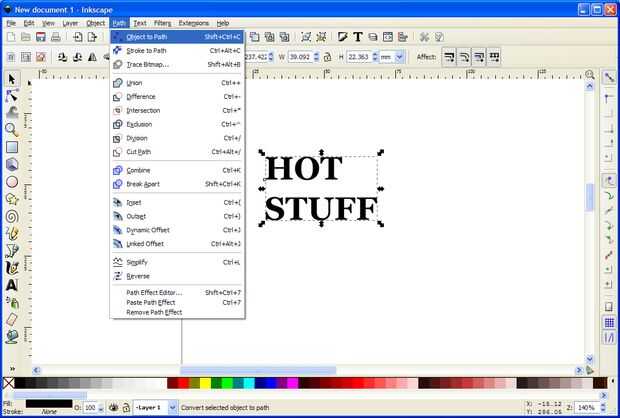Viewport: 620px width, 418px height.
Task: Select the Zoom magnifier tool in toolbox
Action: tap(12, 130)
